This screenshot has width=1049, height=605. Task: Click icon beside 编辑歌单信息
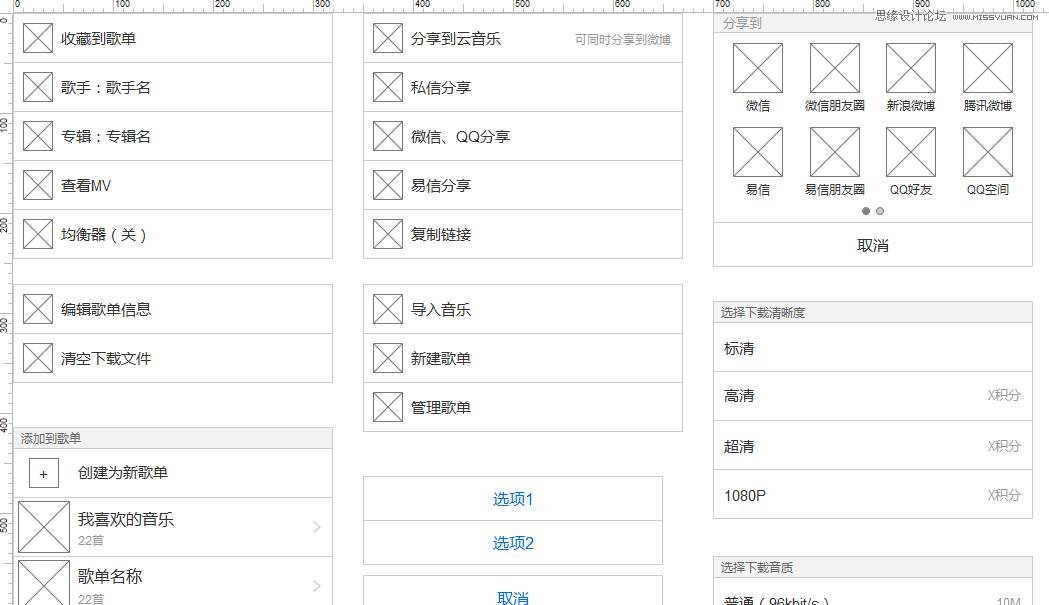[x=37, y=309]
